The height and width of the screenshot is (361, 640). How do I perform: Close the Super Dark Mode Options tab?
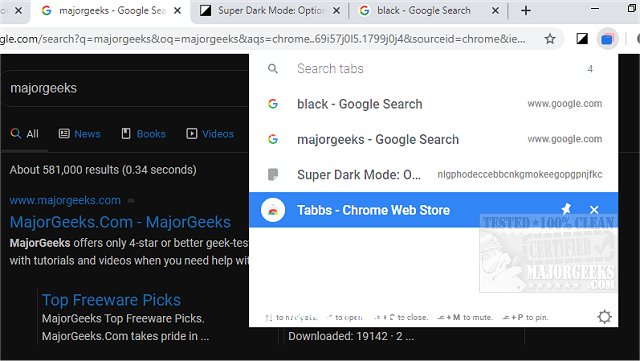click(336, 11)
